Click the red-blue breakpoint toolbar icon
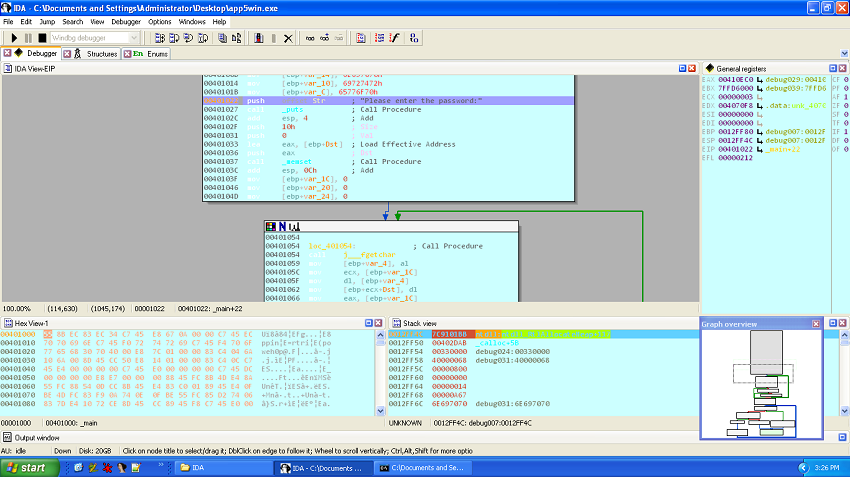850x477 pixels. click(259, 38)
